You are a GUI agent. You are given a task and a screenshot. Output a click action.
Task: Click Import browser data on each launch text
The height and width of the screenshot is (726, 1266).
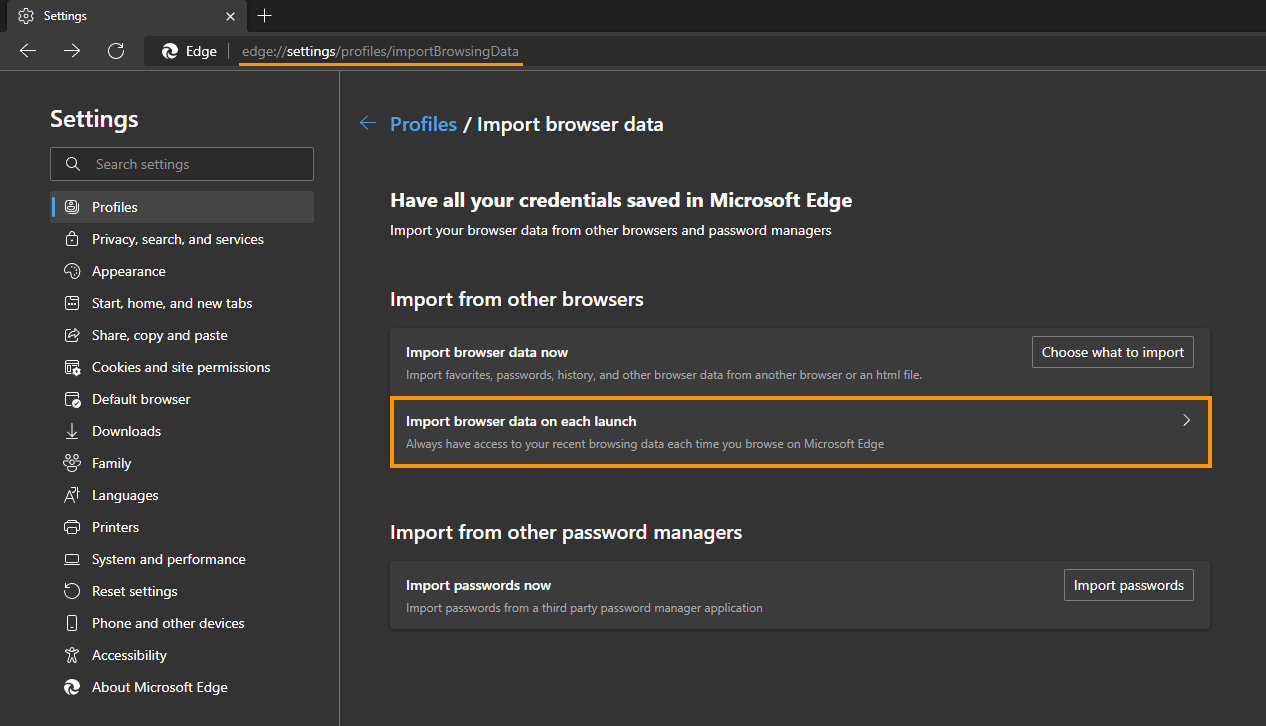(521, 421)
